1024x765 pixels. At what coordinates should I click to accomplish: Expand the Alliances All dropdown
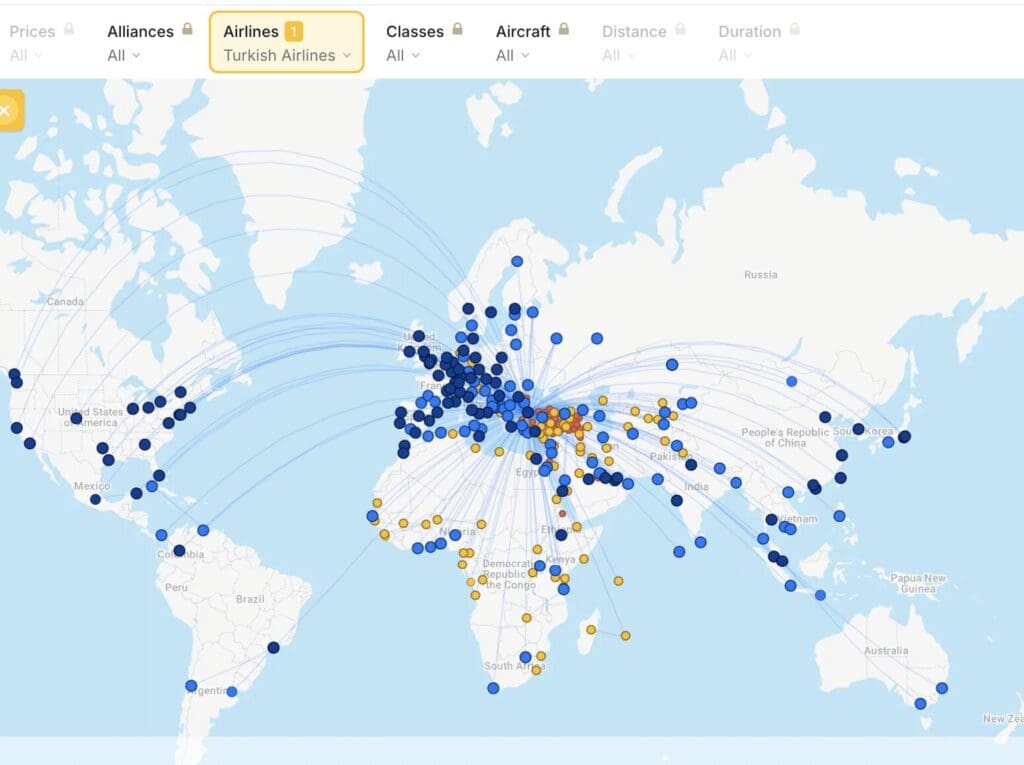click(x=124, y=55)
